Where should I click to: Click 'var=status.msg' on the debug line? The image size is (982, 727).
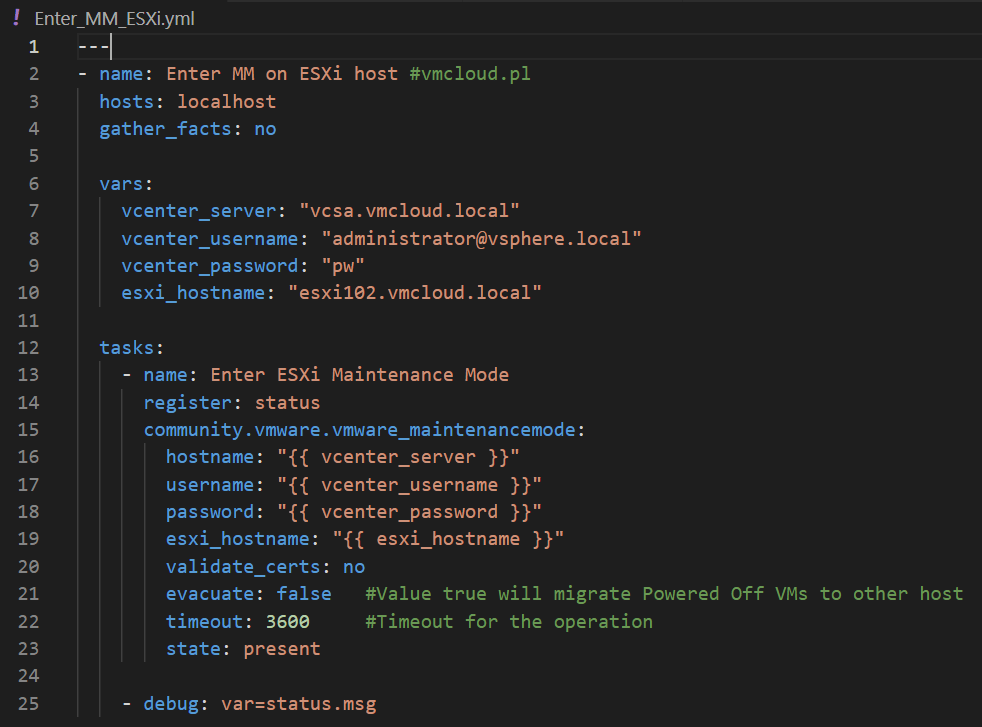299,704
